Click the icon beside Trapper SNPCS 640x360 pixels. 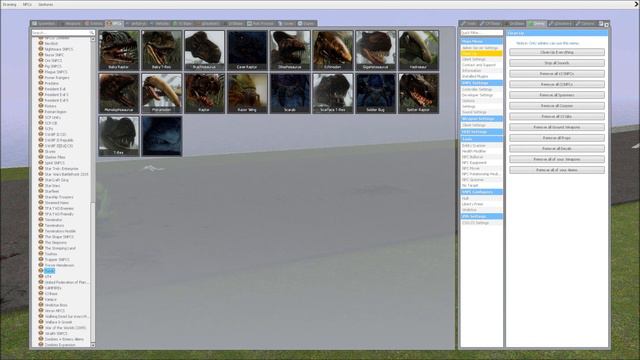41,259
